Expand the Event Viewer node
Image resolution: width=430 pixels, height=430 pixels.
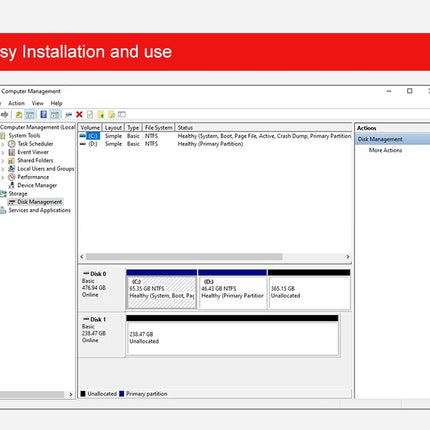pos(3,152)
